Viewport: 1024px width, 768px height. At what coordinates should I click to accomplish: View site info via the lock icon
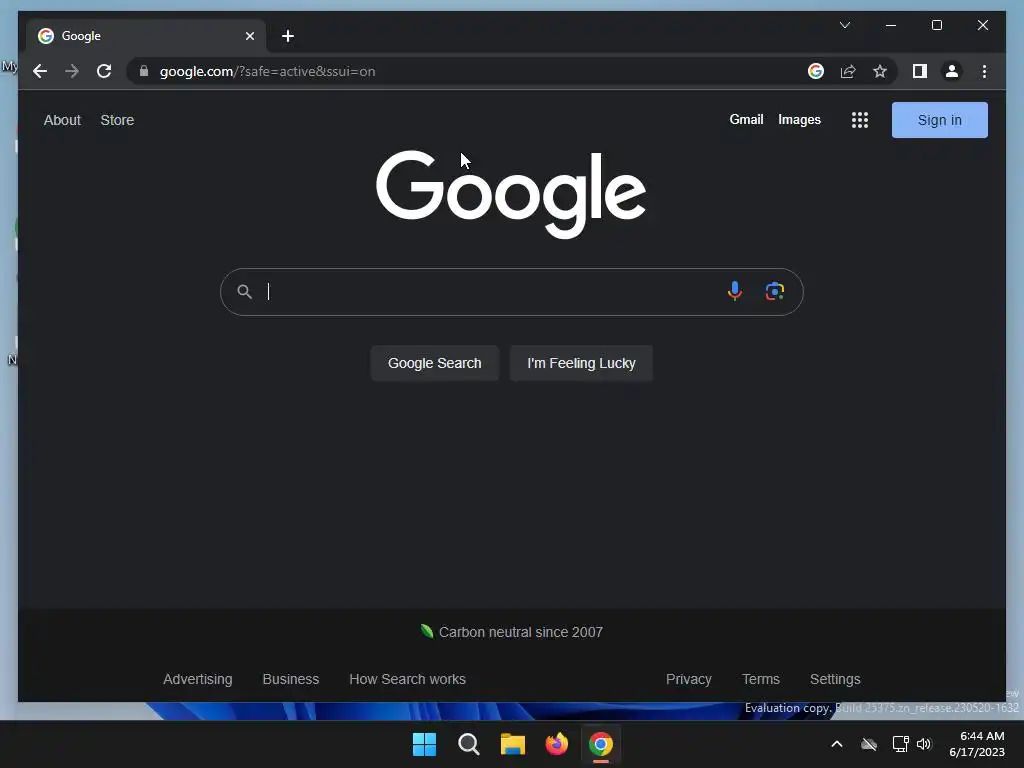coord(144,71)
